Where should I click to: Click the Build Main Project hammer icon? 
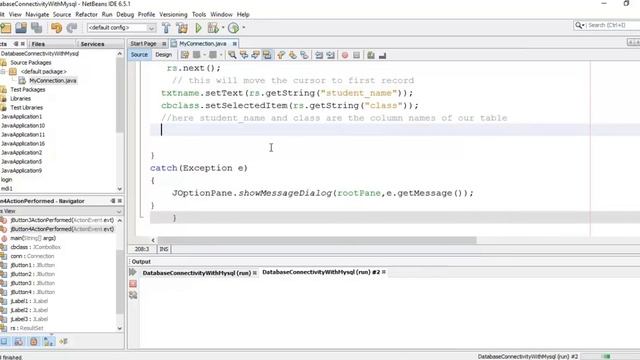[x=166, y=28]
